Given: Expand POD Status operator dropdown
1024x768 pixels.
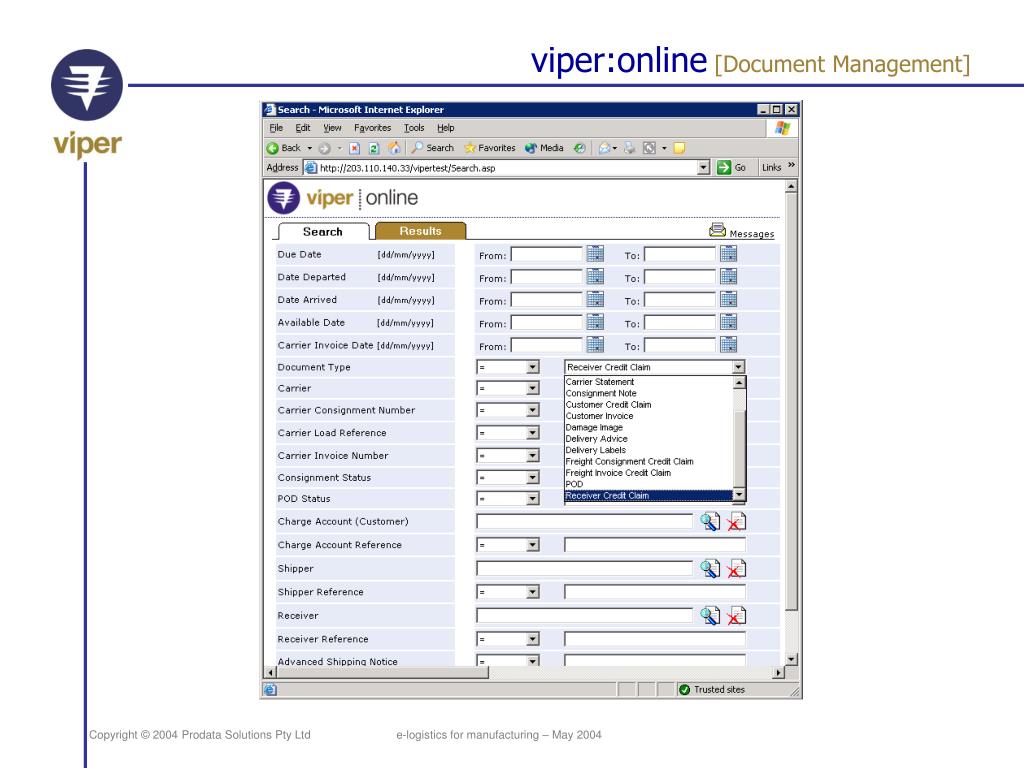Looking at the screenshot, I should [533, 499].
